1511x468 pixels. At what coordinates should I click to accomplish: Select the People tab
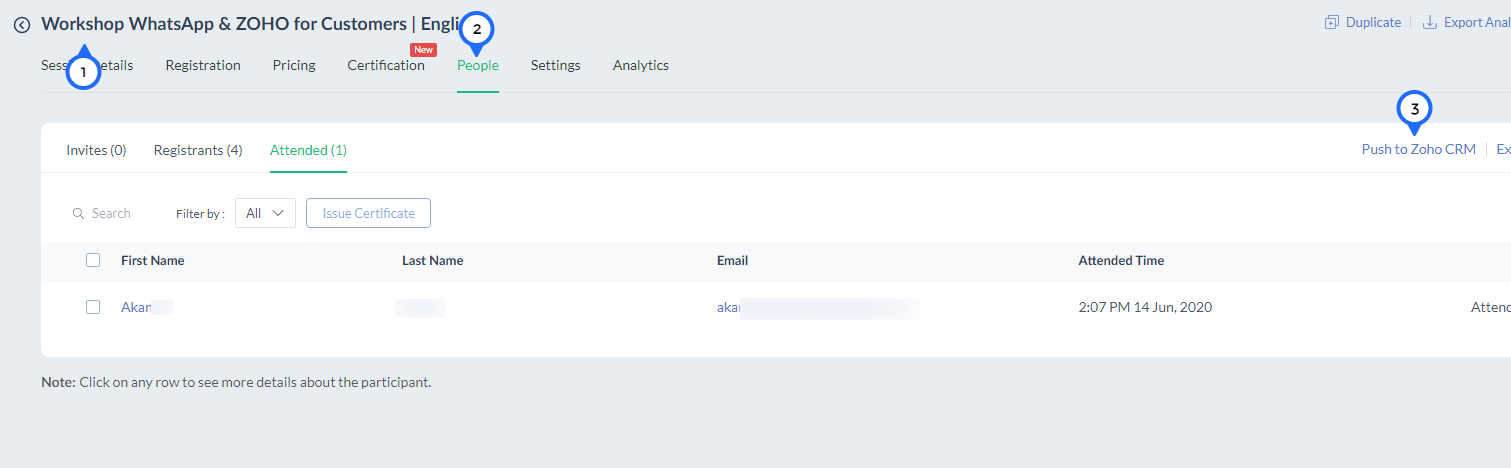pos(478,65)
